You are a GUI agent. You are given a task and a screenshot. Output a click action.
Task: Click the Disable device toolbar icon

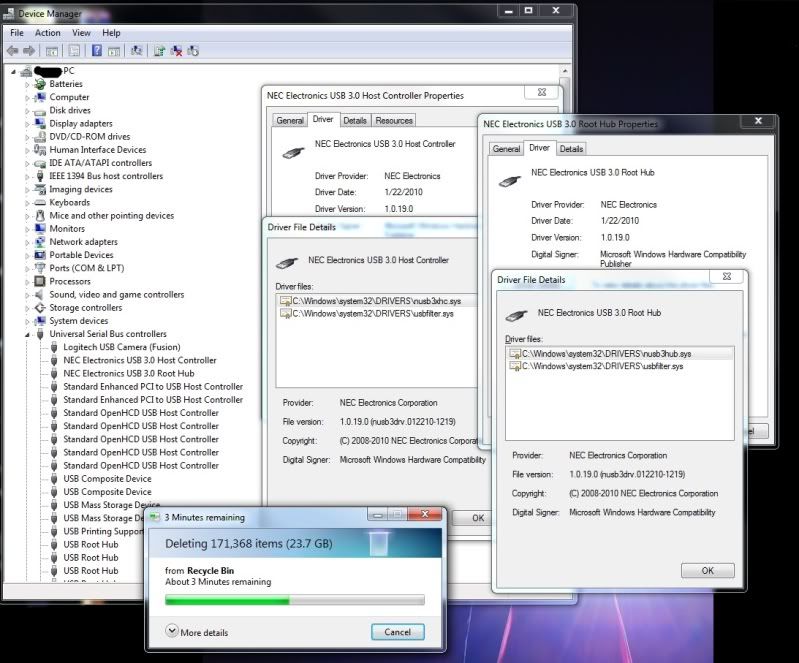(x=193, y=50)
